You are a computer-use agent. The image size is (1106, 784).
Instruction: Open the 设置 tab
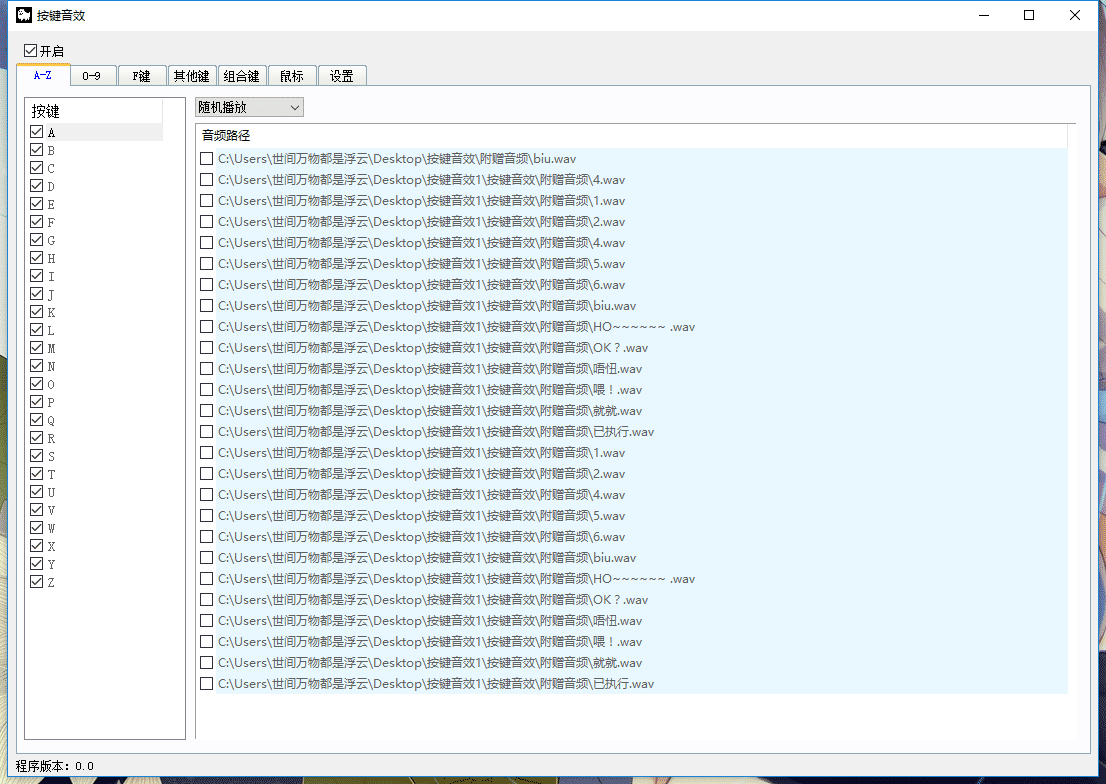coord(342,76)
